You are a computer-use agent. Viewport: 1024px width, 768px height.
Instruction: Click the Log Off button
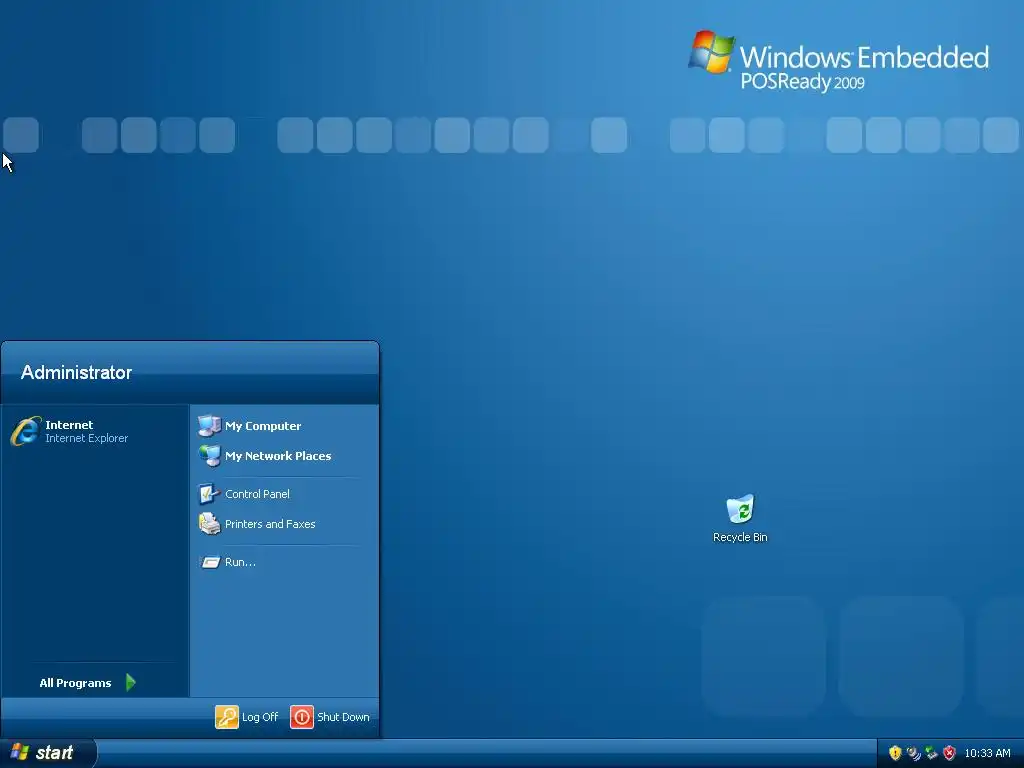click(247, 716)
